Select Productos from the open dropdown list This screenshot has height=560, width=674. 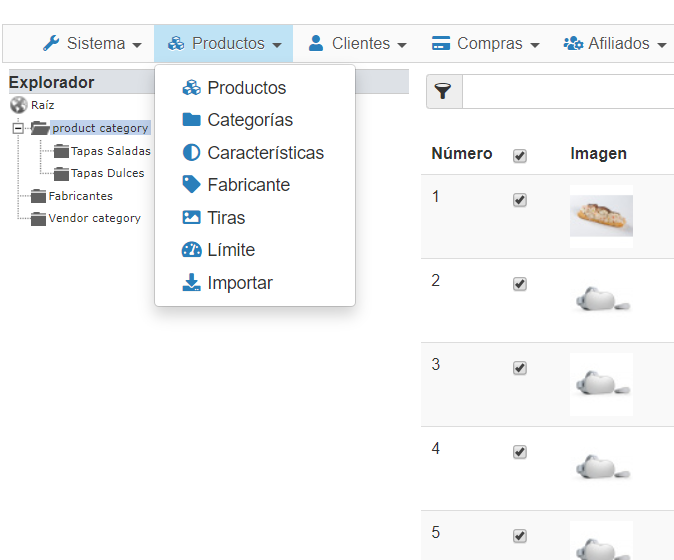[246, 88]
